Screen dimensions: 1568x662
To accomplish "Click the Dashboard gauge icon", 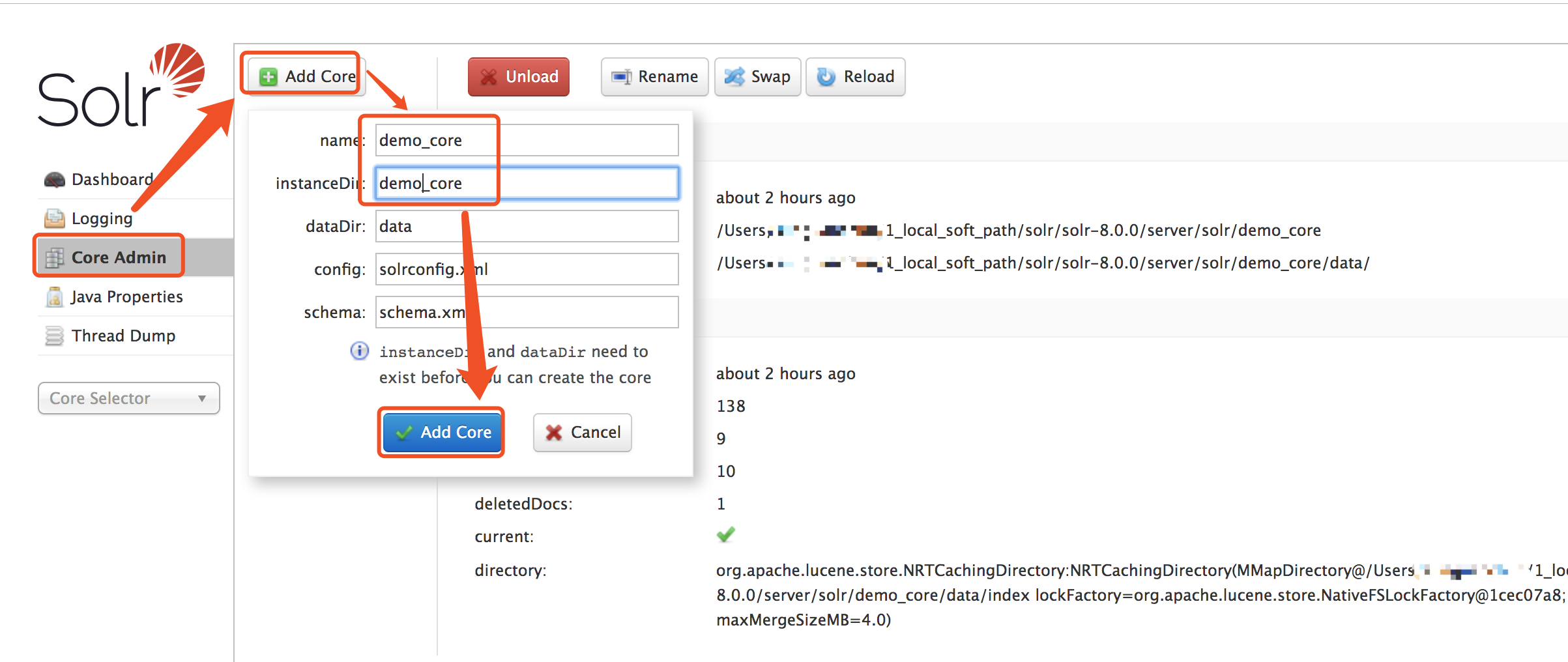I will click(55, 180).
